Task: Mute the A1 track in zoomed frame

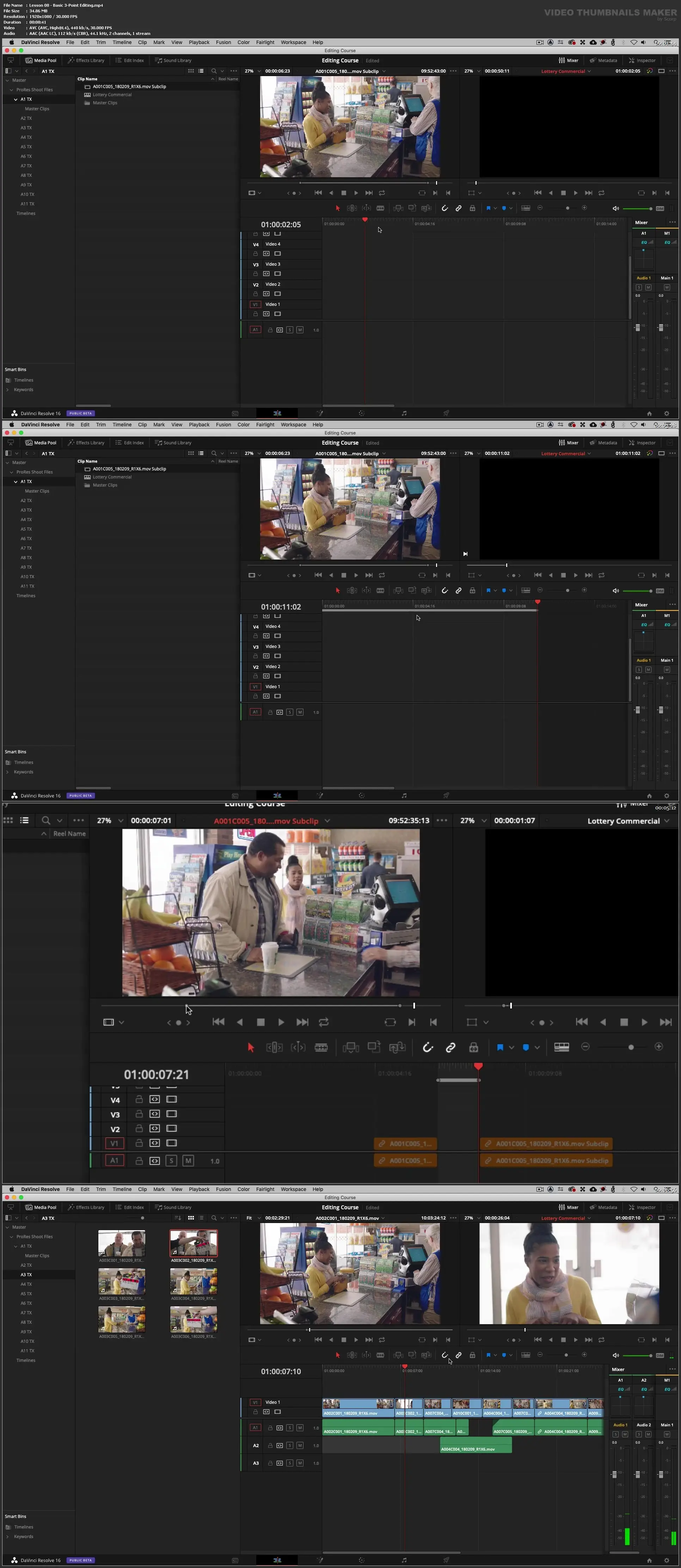Action: pos(188,1161)
